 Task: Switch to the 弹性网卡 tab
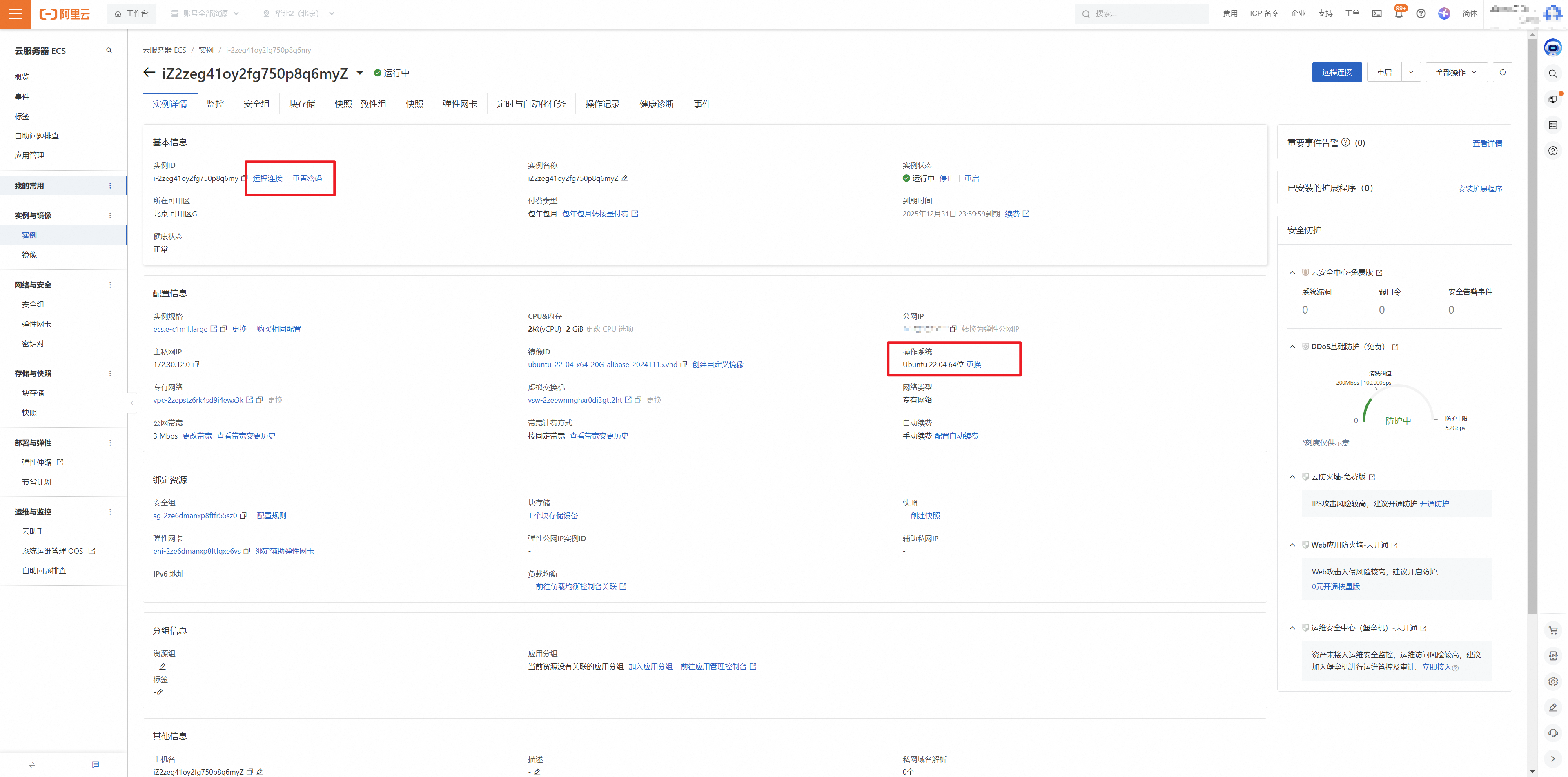pos(459,104)
